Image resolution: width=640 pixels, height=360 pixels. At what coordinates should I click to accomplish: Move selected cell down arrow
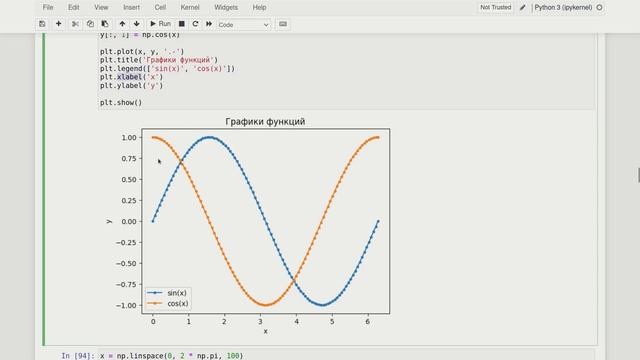click(x=137, y=24)
